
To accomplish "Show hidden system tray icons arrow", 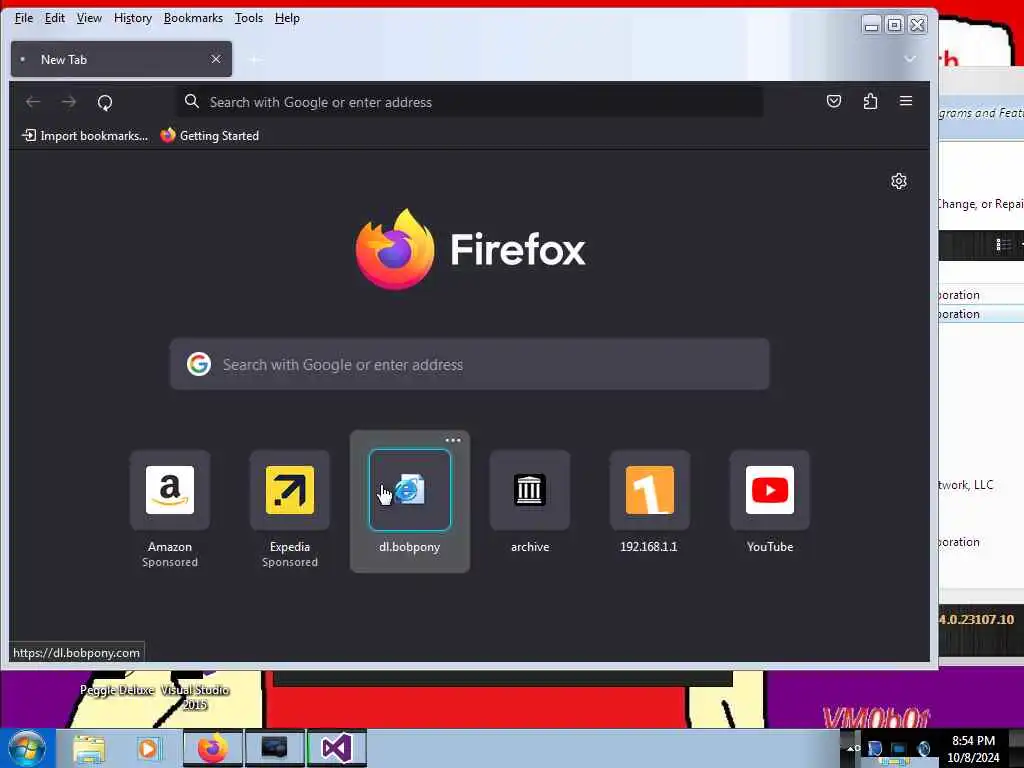I will [852, 748].
